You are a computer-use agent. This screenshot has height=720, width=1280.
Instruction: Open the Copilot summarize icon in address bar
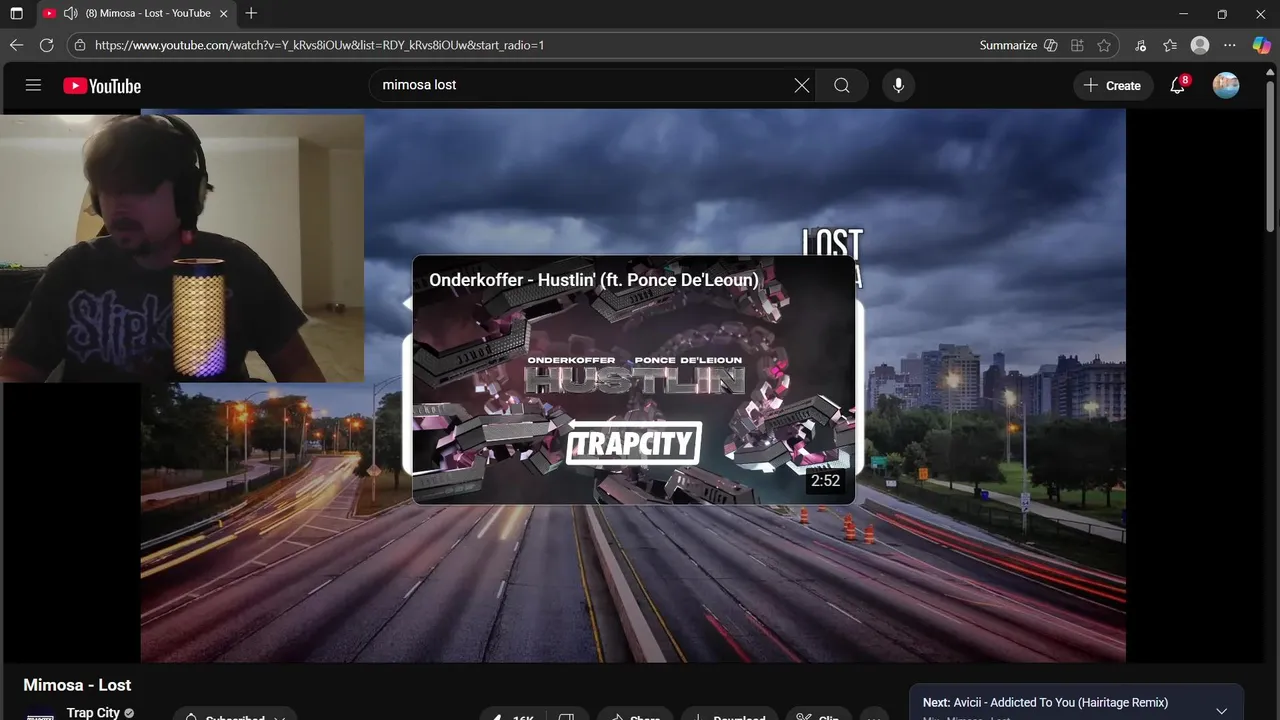point(1050,45)
